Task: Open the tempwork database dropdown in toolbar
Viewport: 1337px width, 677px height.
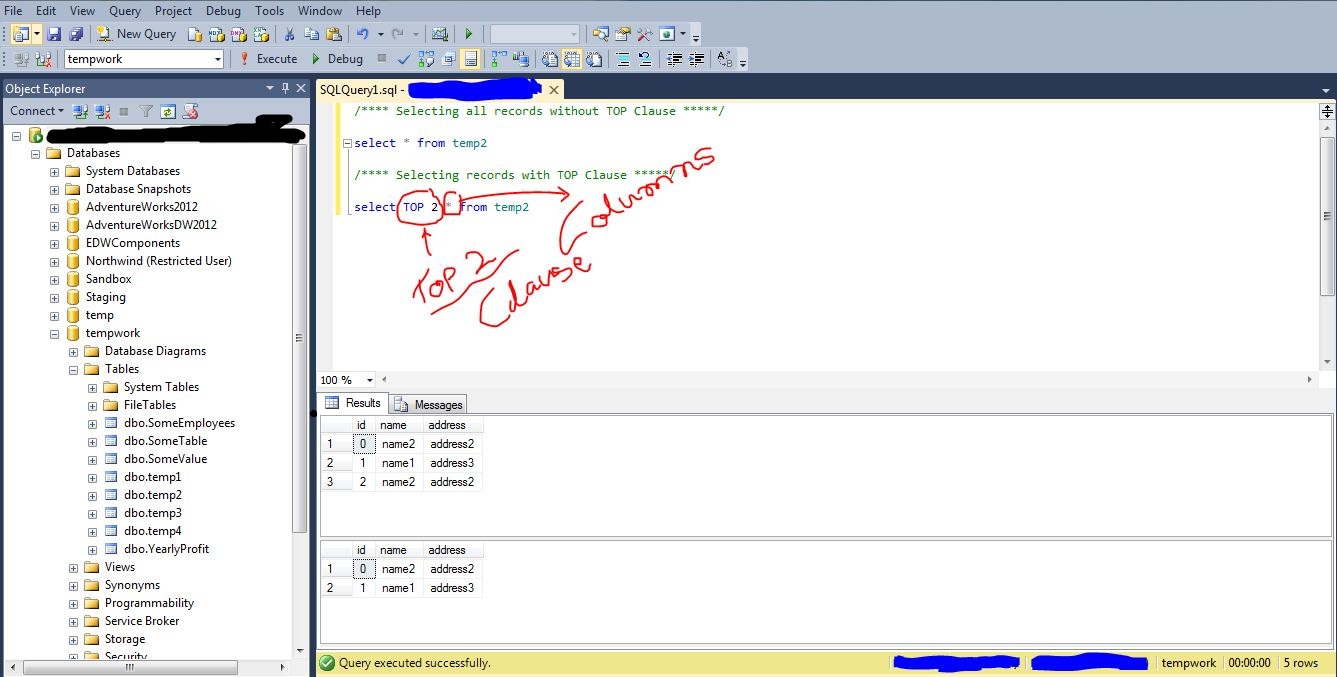Action: pos(218,59)
